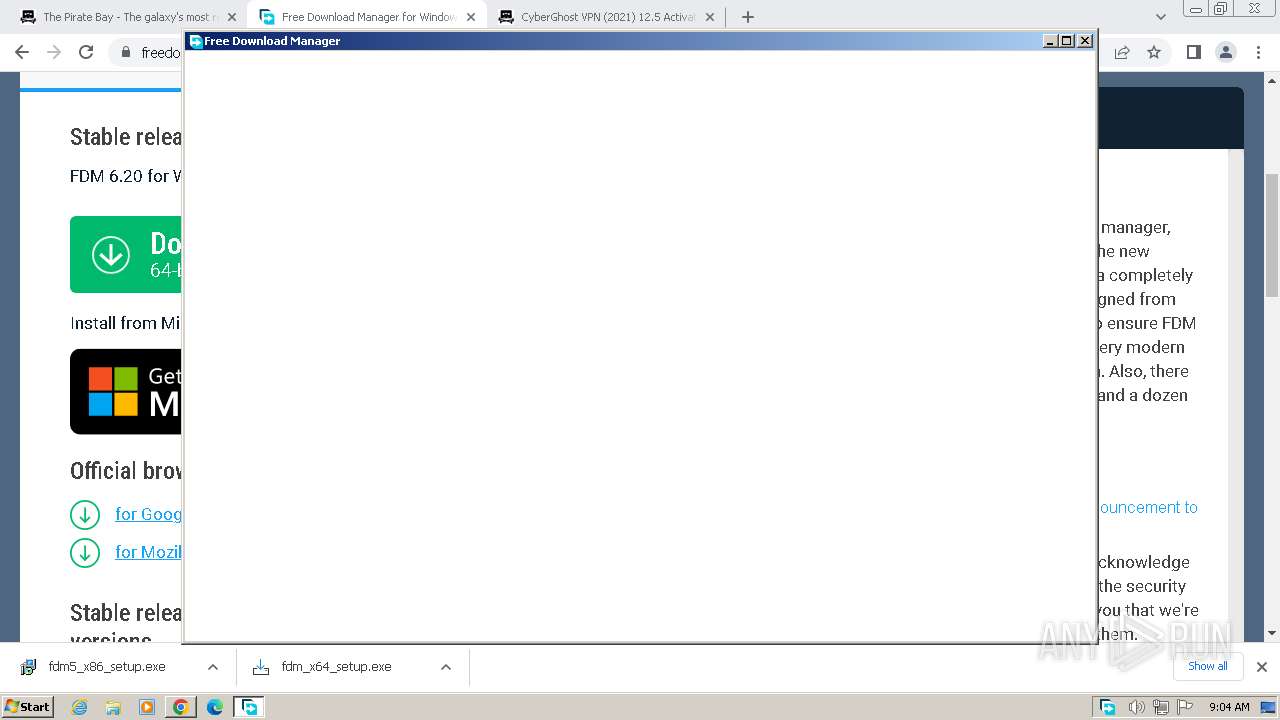
Task: Expand options for fdm_x64_setup.exe
Action: coord(446,667)
